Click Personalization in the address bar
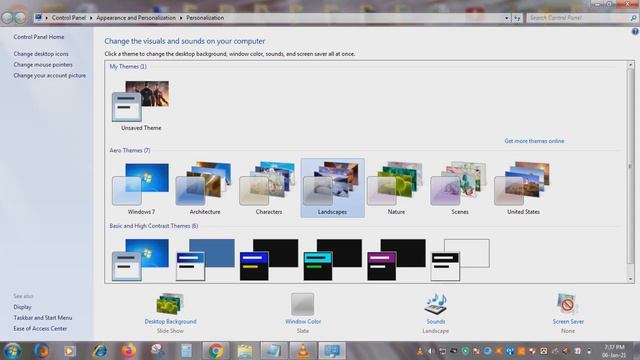 pos(205,18)
